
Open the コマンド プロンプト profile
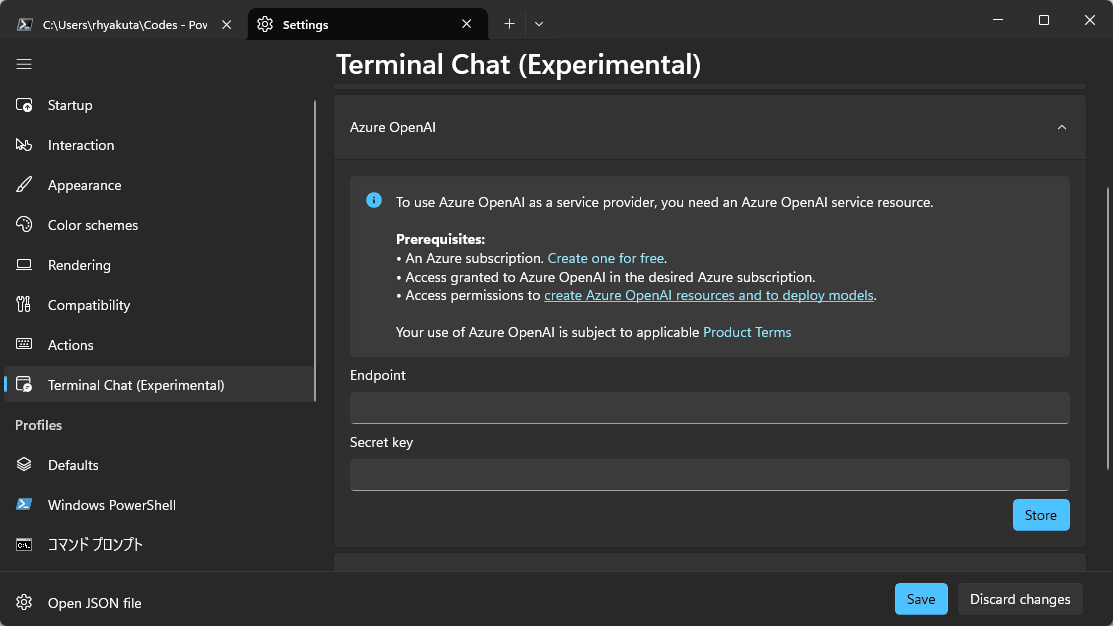[159, 544]
